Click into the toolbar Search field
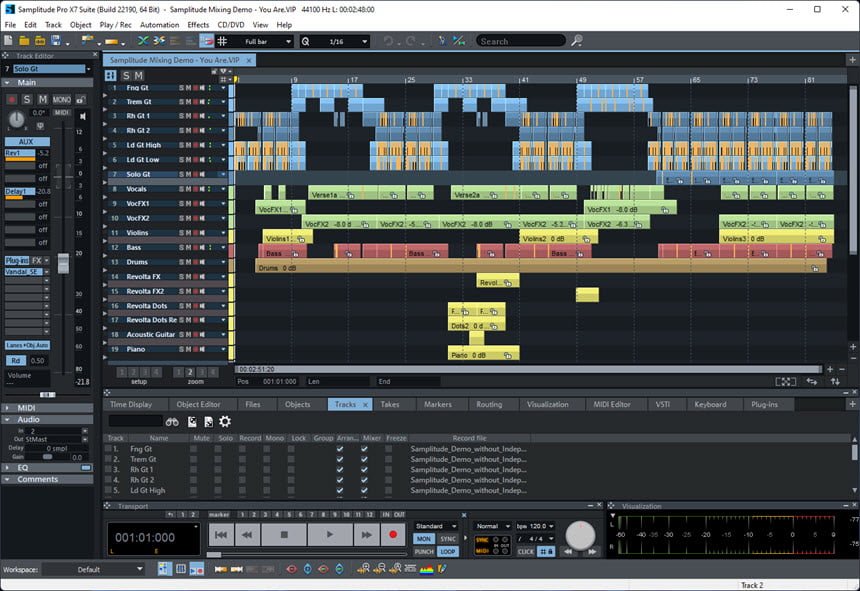 [x=519, y=41]
